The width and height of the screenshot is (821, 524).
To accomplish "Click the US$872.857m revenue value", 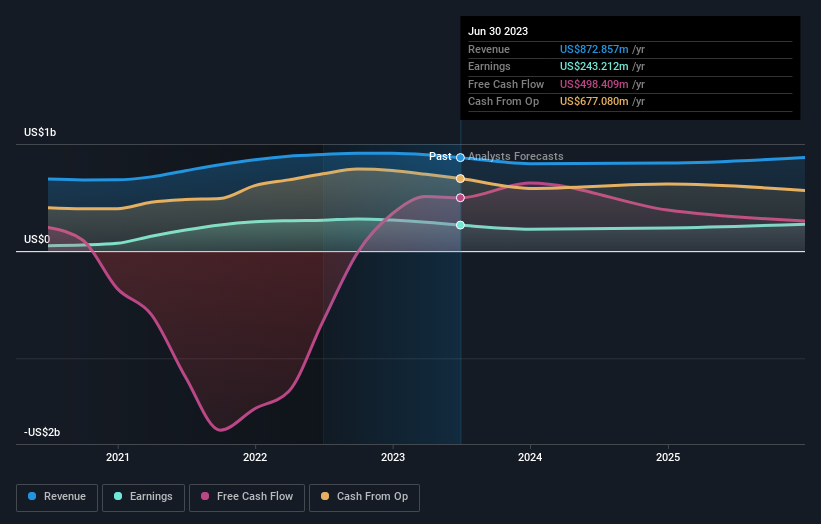I will [x=594, y=49].
